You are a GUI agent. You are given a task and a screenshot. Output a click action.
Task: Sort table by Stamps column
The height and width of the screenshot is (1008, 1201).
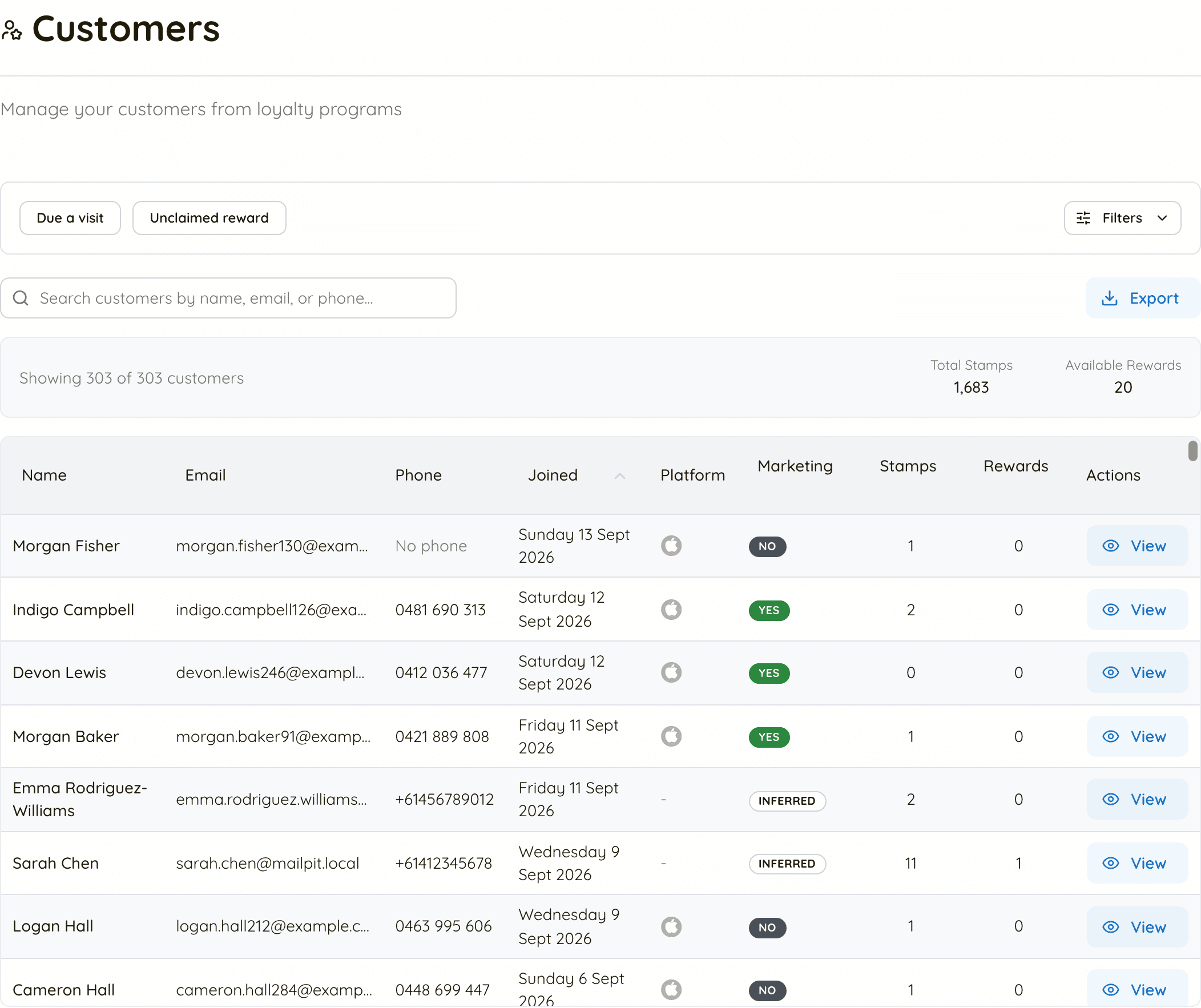click(x=908, y=466)
